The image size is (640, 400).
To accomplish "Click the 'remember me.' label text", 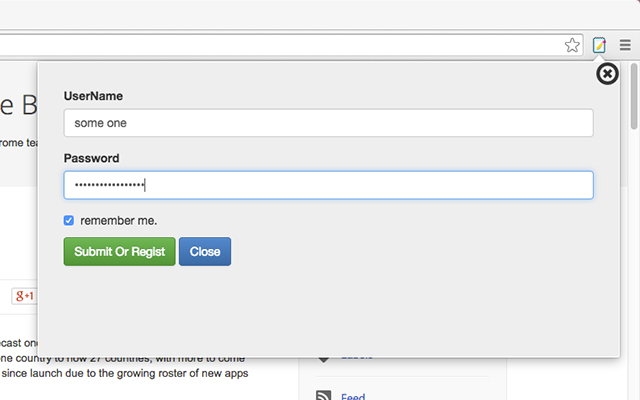I will [119, 221].
